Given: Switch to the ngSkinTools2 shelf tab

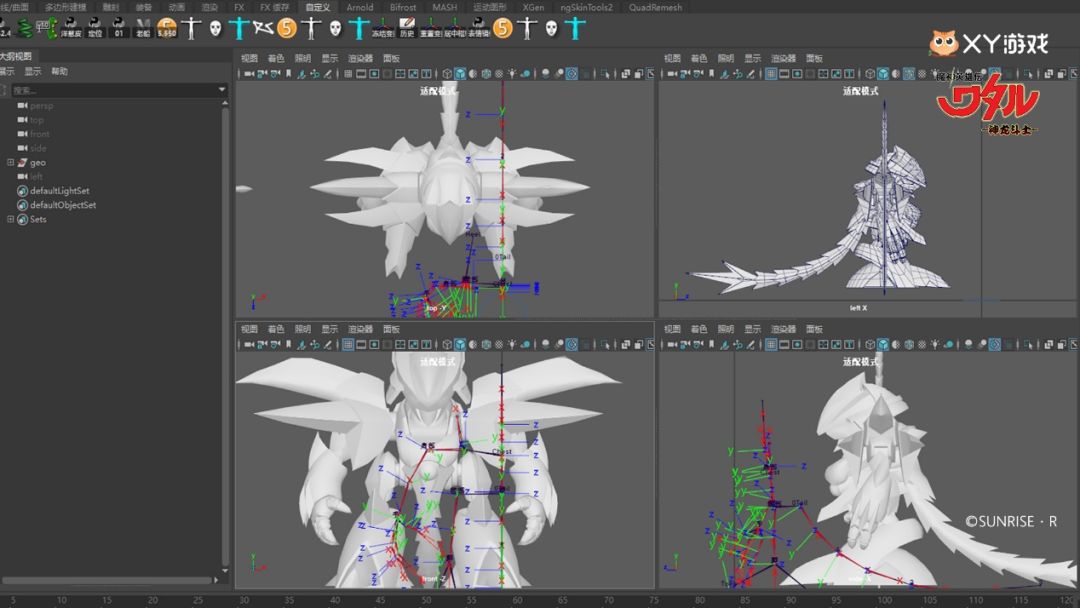Looking at the screenshot, I should (586, 7).
